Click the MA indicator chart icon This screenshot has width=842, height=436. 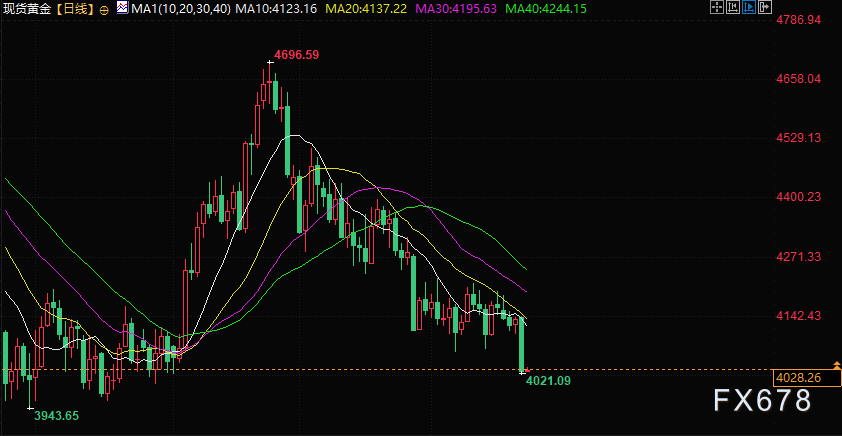[122, 8]
